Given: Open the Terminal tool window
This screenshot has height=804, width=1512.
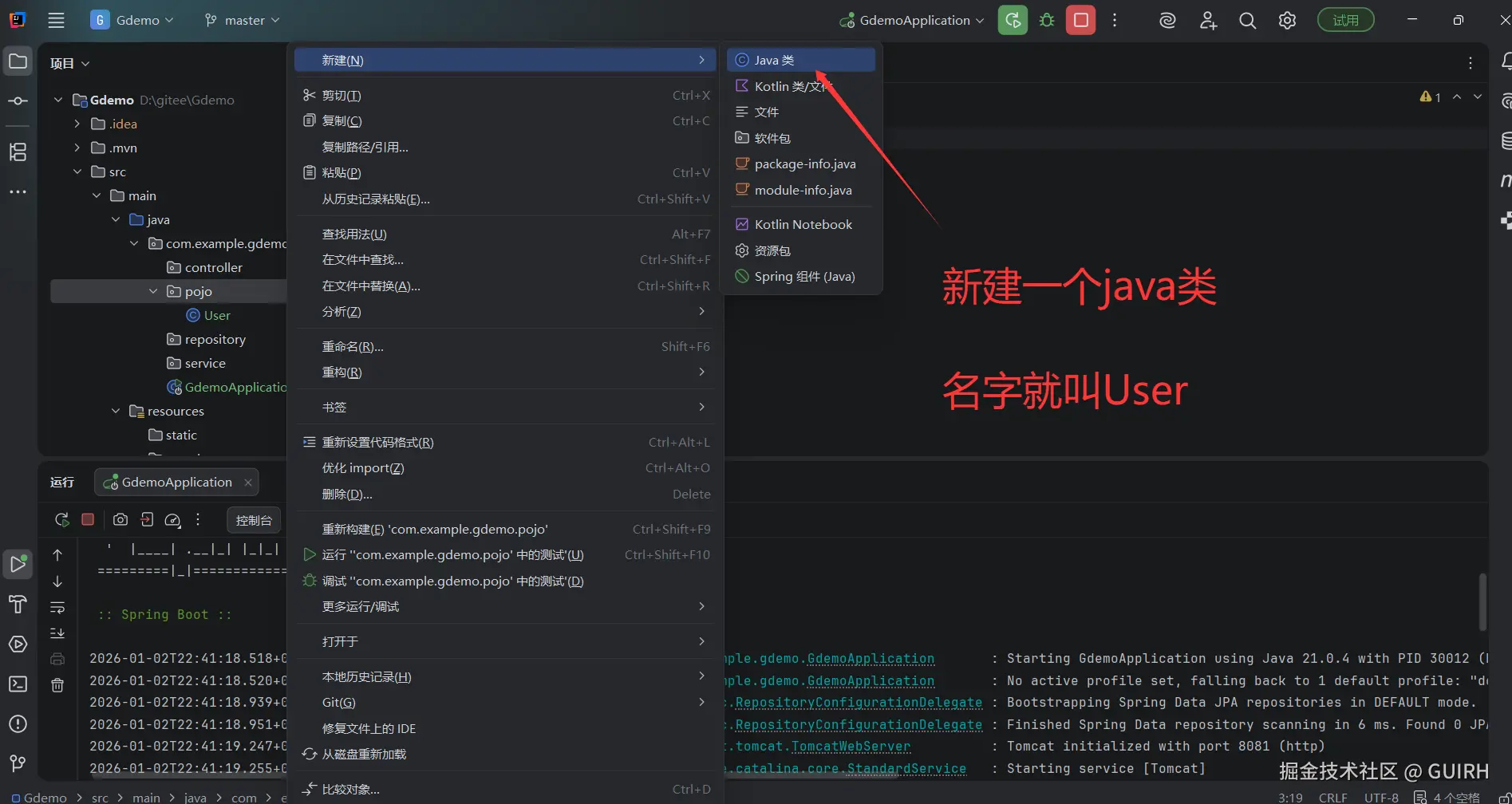Looking at the screenshot, I should 18,684.
